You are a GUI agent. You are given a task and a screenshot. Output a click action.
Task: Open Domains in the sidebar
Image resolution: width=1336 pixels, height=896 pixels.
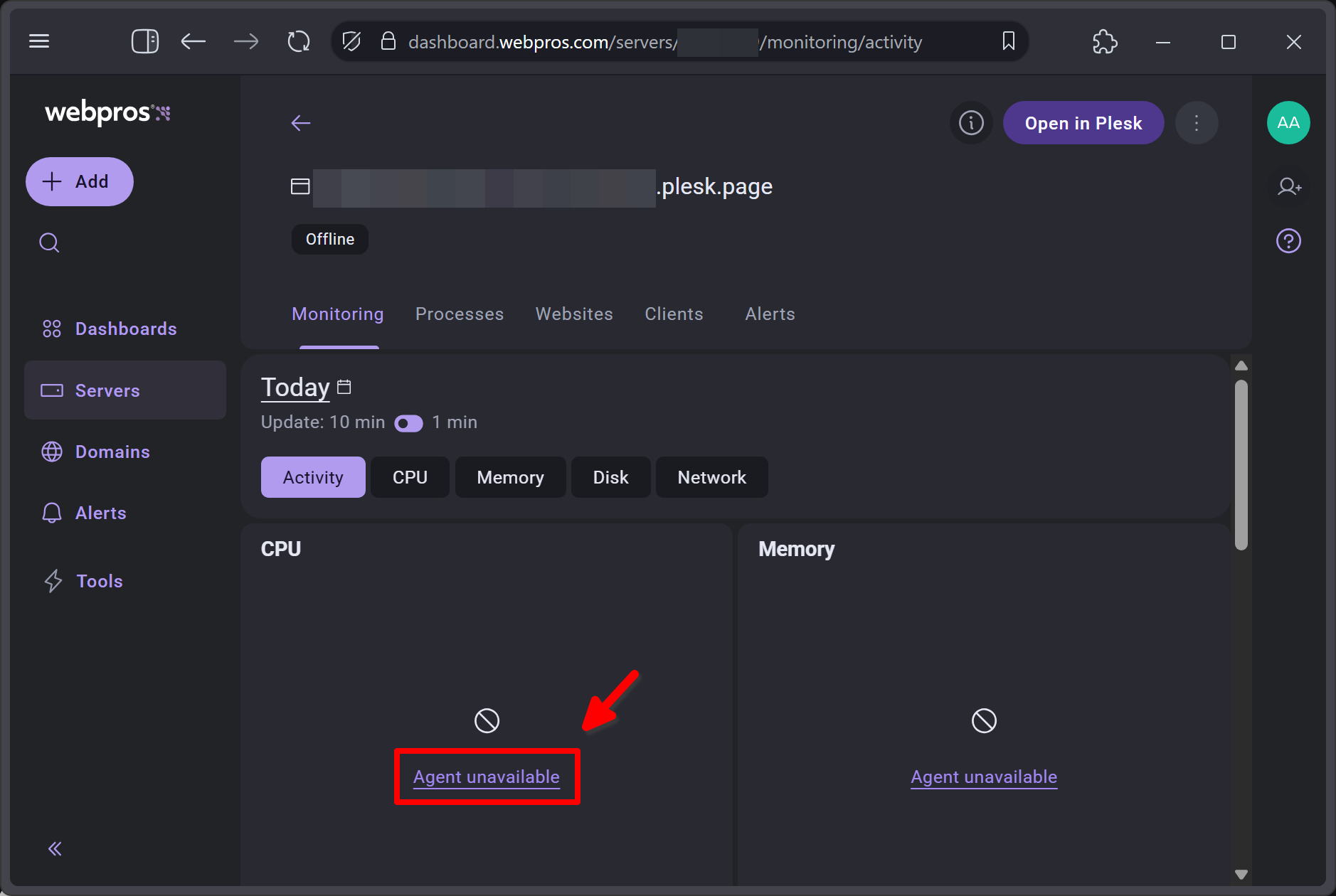pos(125,452)
